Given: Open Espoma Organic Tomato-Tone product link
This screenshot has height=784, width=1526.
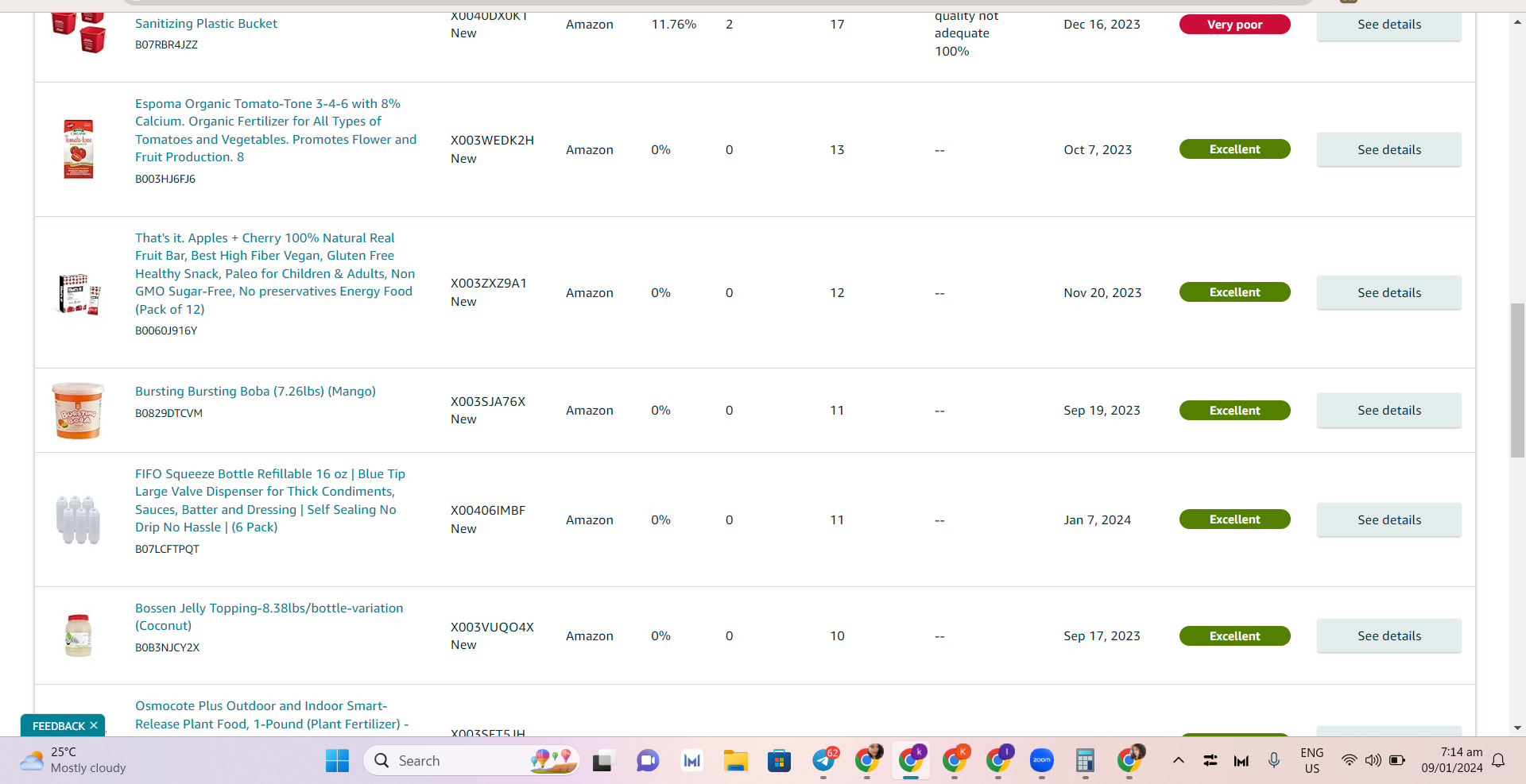Looking at the screenshot, I should (276, 130).
